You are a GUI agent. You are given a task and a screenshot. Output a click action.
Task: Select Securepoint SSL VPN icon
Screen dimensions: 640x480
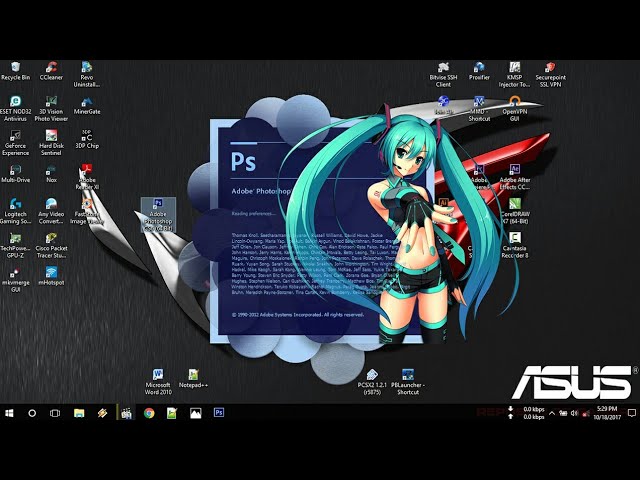pos(550,74)
